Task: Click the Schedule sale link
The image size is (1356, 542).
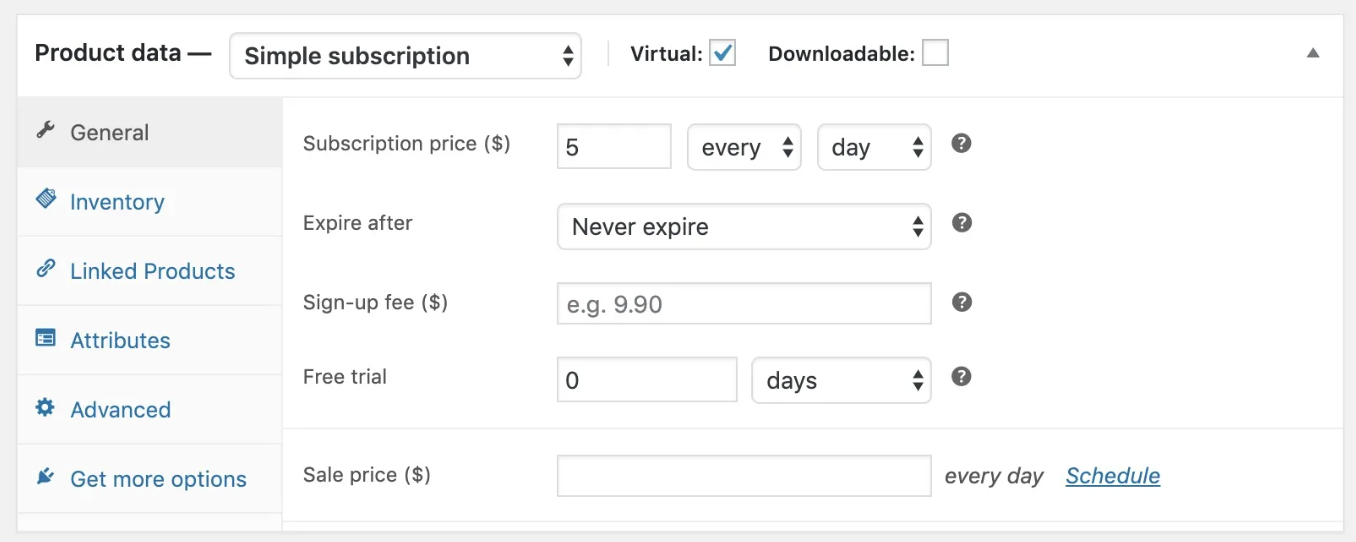Action: [x=1112, y=476]
